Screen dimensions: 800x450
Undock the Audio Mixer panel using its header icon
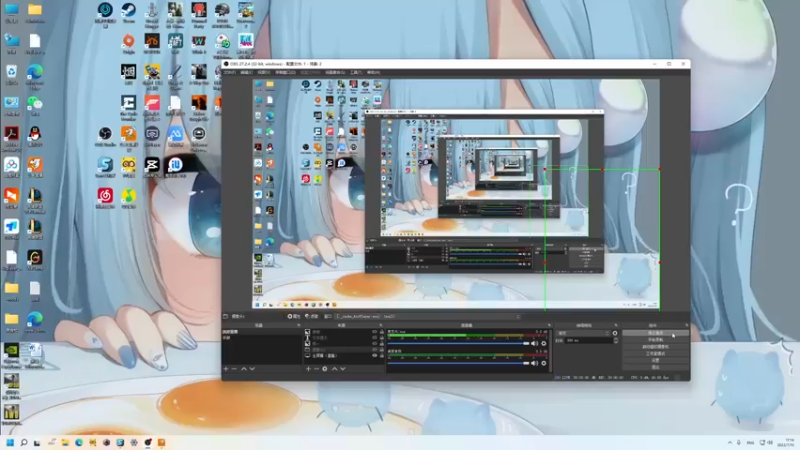(549, 325)
